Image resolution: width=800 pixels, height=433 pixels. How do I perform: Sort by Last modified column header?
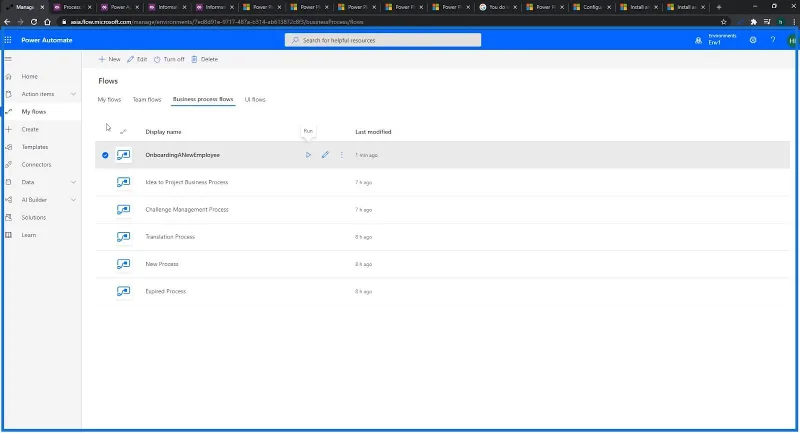tap(373, 132)
